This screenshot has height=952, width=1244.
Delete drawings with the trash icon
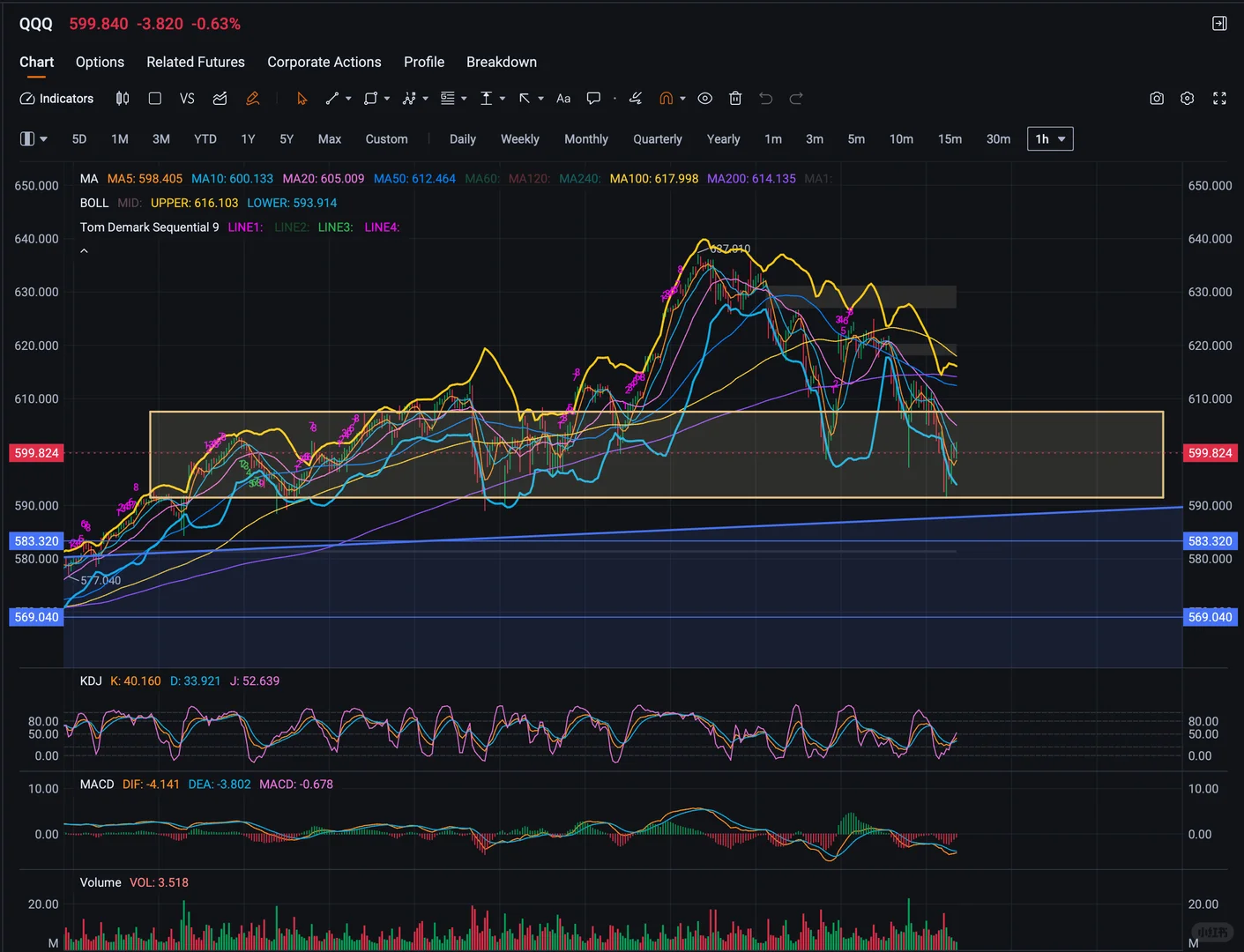735,99
